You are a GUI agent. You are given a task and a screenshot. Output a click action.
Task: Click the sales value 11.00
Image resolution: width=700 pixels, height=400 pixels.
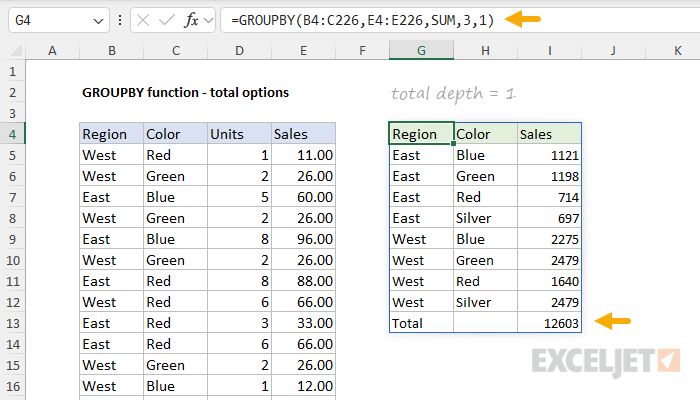[x=304, y=155]
